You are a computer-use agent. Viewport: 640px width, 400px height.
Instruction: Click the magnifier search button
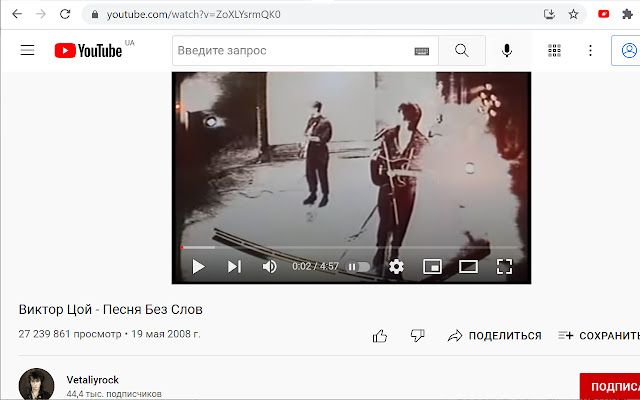click(x=462, y=51)
